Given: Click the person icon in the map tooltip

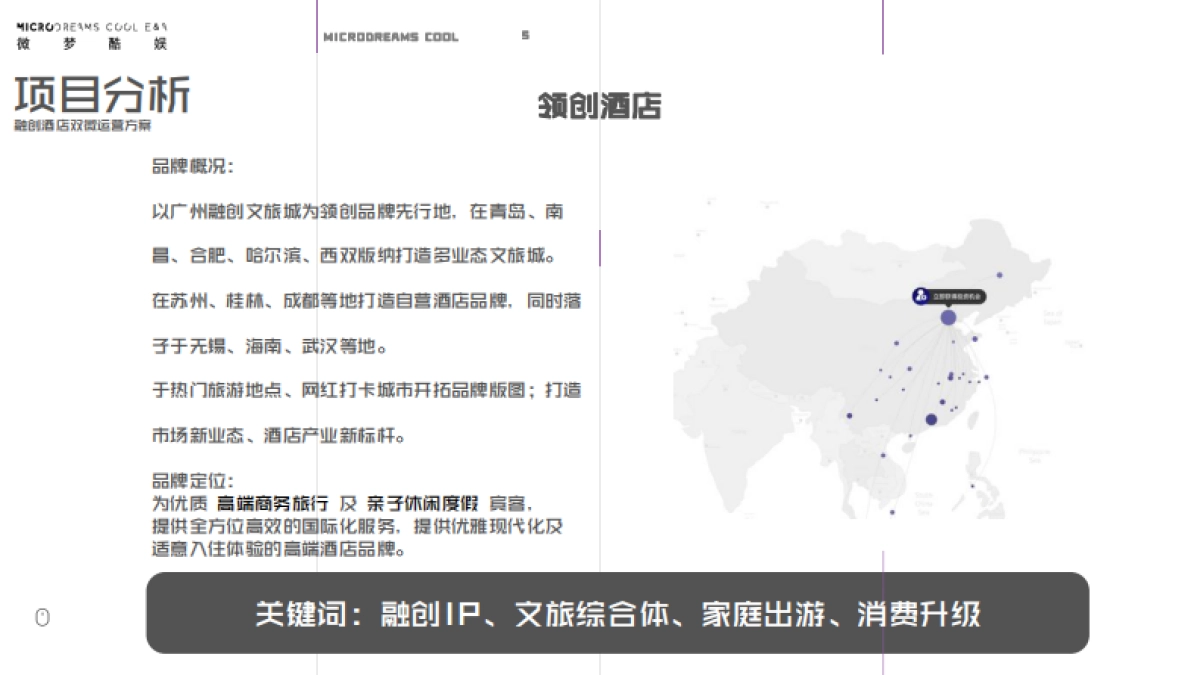Looking at the screenshot, I should coord(920,296).
